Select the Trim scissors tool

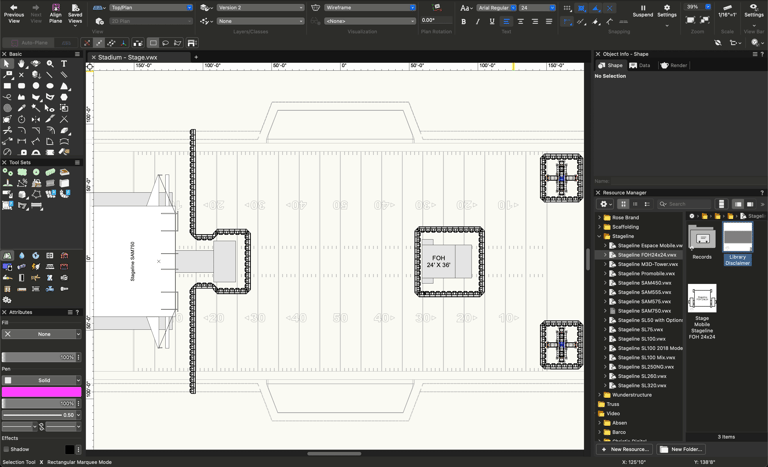[7, 130]
